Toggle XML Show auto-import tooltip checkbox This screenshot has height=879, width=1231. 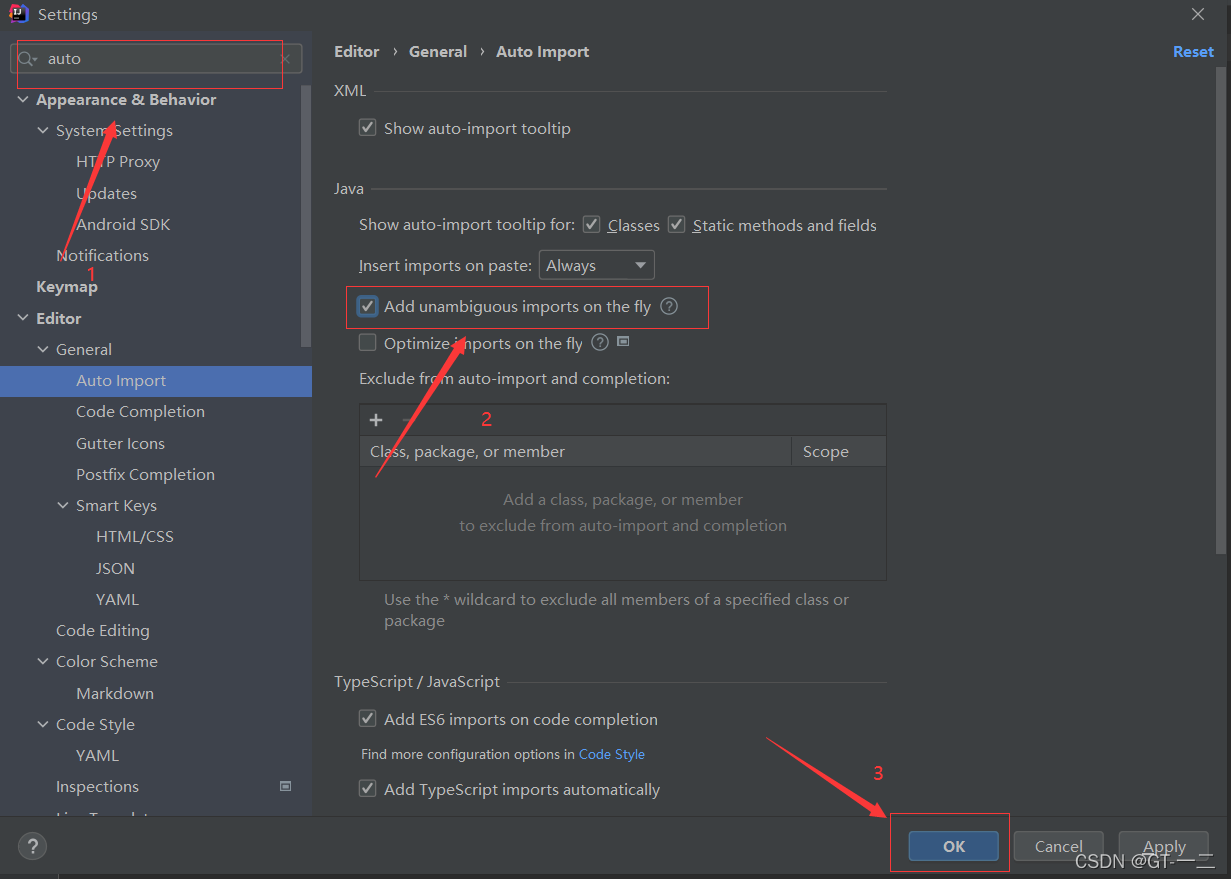[367, 128]
